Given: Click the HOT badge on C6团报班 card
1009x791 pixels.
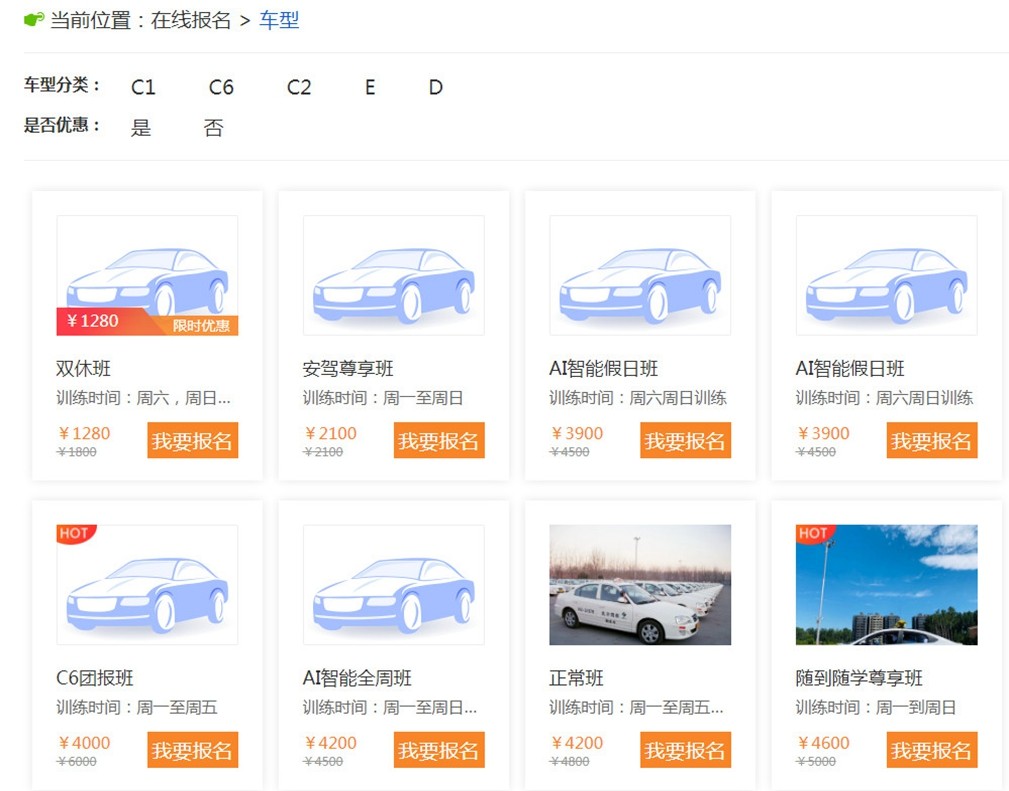Looking at the screenshot, I should [x=75, y=533].
